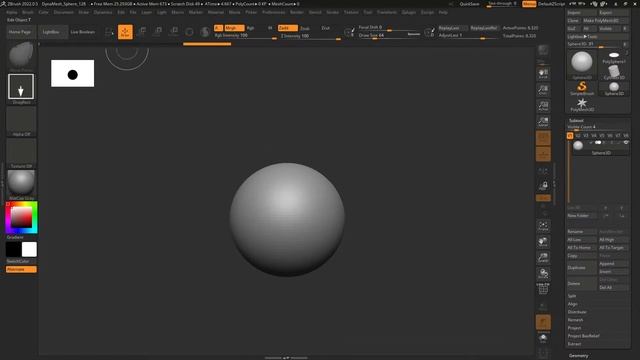Viewport: 640px width, 360px height.
Task: Open the Help menu
Action: click(x=443, y=12)
